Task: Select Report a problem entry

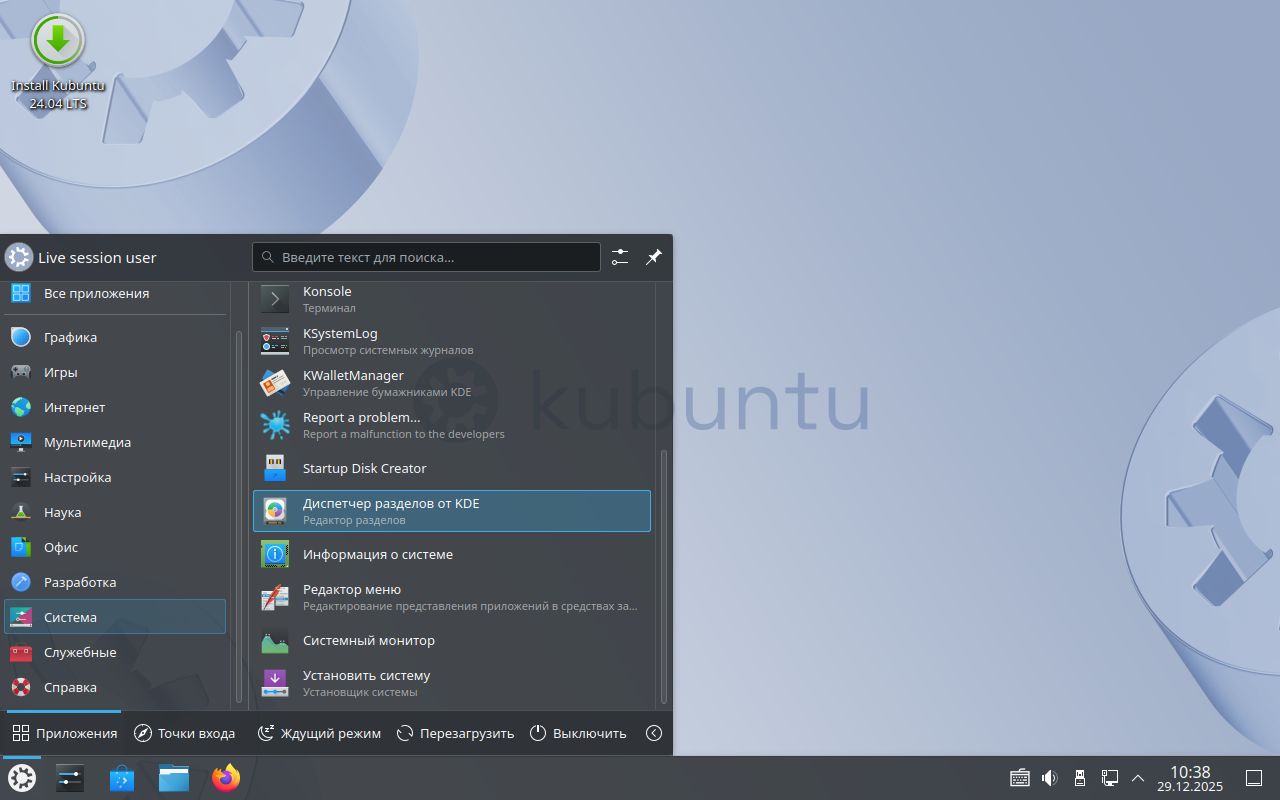Action: click(452, 425)
